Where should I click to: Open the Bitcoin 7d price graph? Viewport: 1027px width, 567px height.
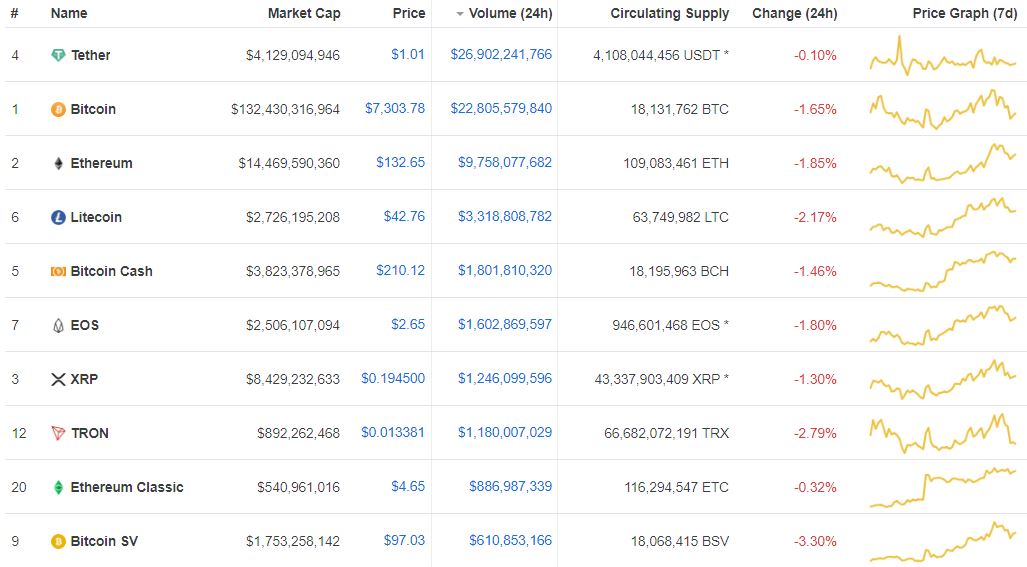[943, 109]
